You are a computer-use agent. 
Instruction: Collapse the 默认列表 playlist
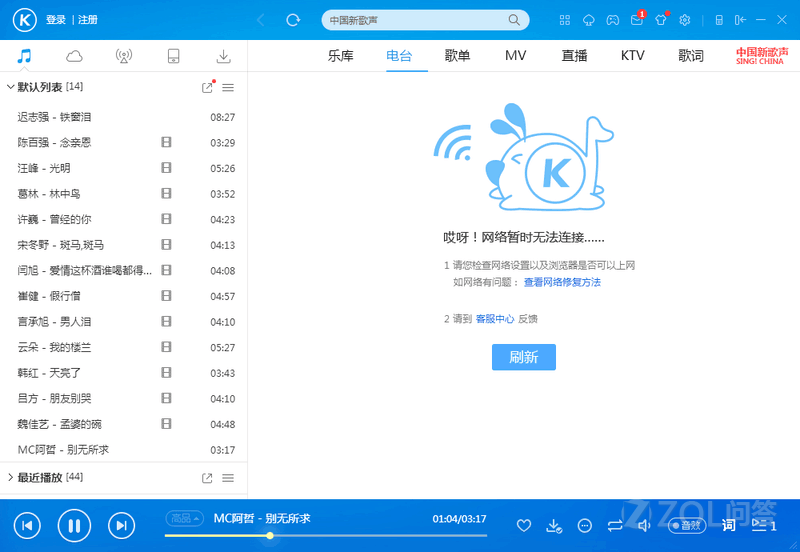click(x=10, y=87)
